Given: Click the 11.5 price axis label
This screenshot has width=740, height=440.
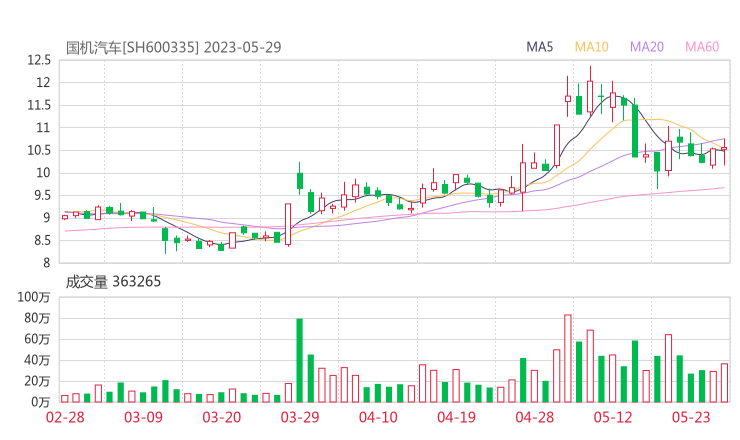Looking at the screenshot, I should tap(39, 105).
